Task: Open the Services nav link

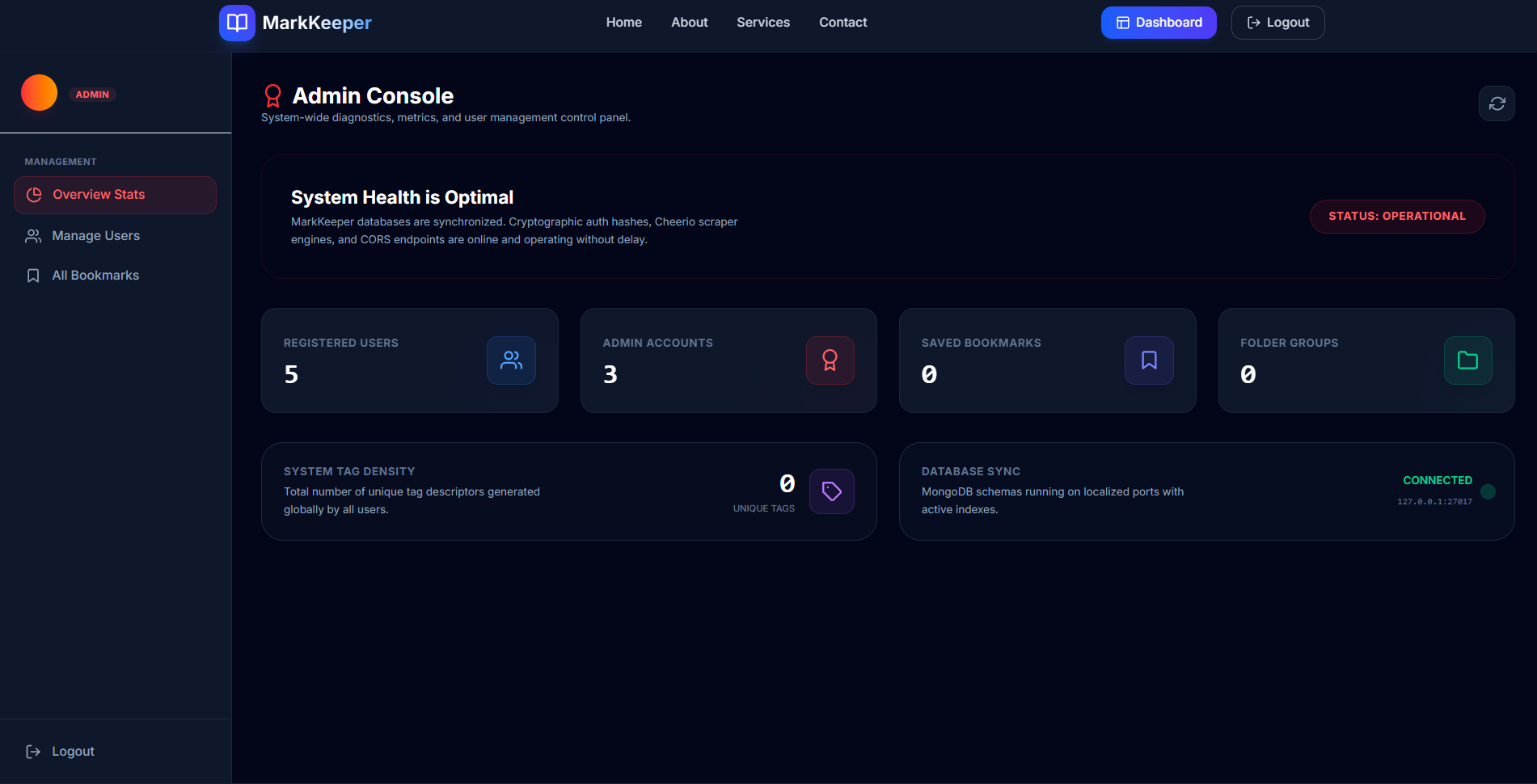Action: 763,23
